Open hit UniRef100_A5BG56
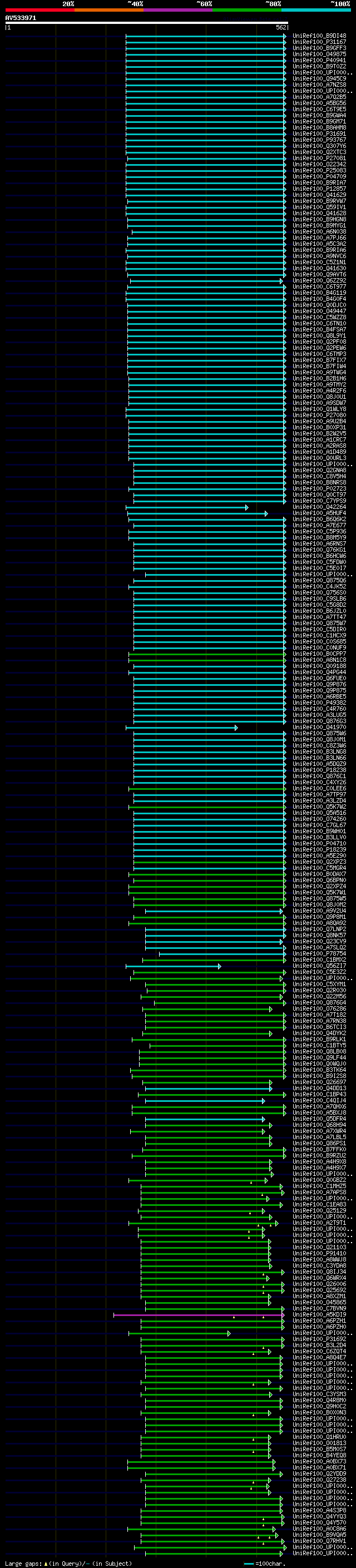Viewport: 356px width, 1568px height. (x=319, y=103)
